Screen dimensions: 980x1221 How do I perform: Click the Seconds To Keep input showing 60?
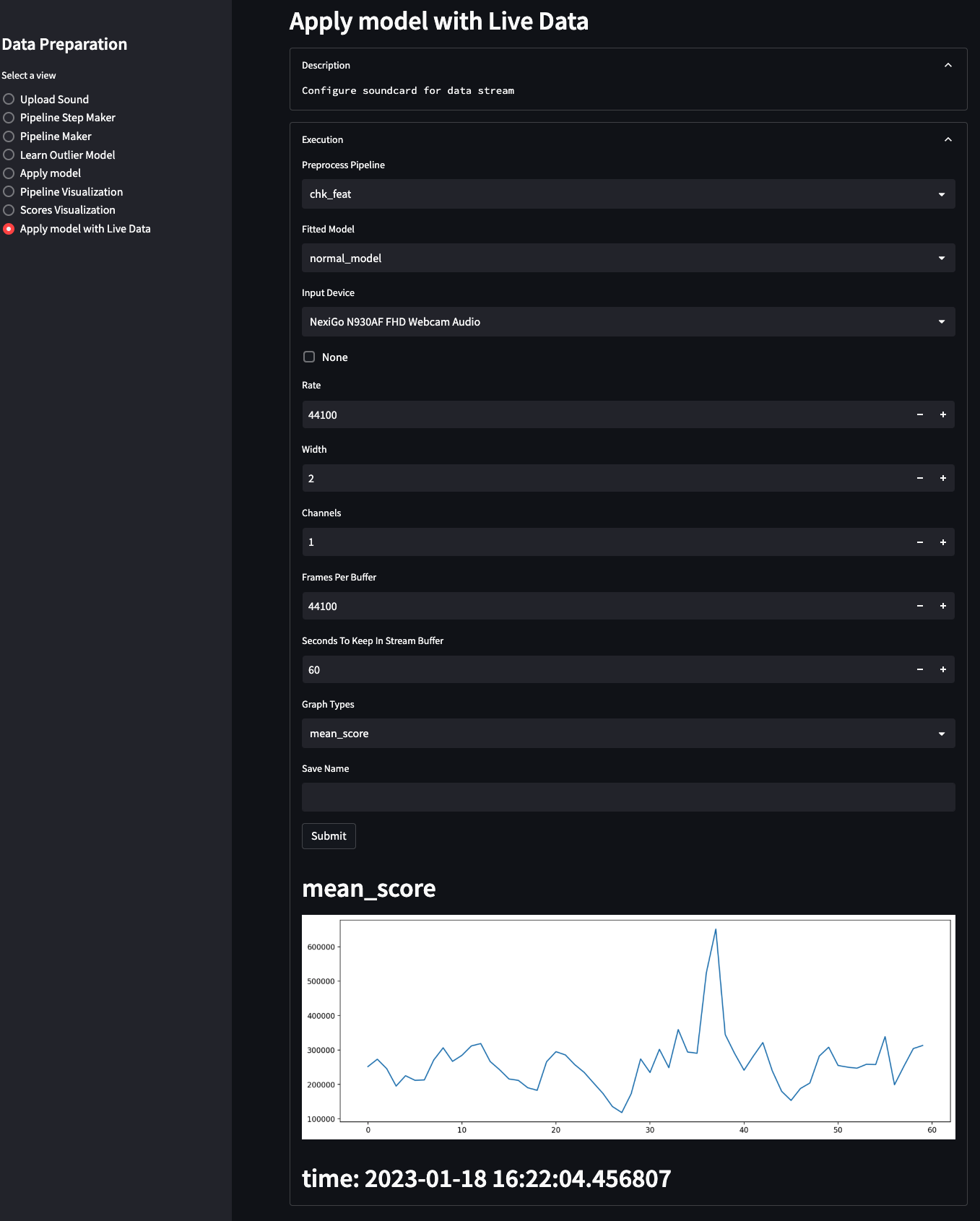coord(605,669)
